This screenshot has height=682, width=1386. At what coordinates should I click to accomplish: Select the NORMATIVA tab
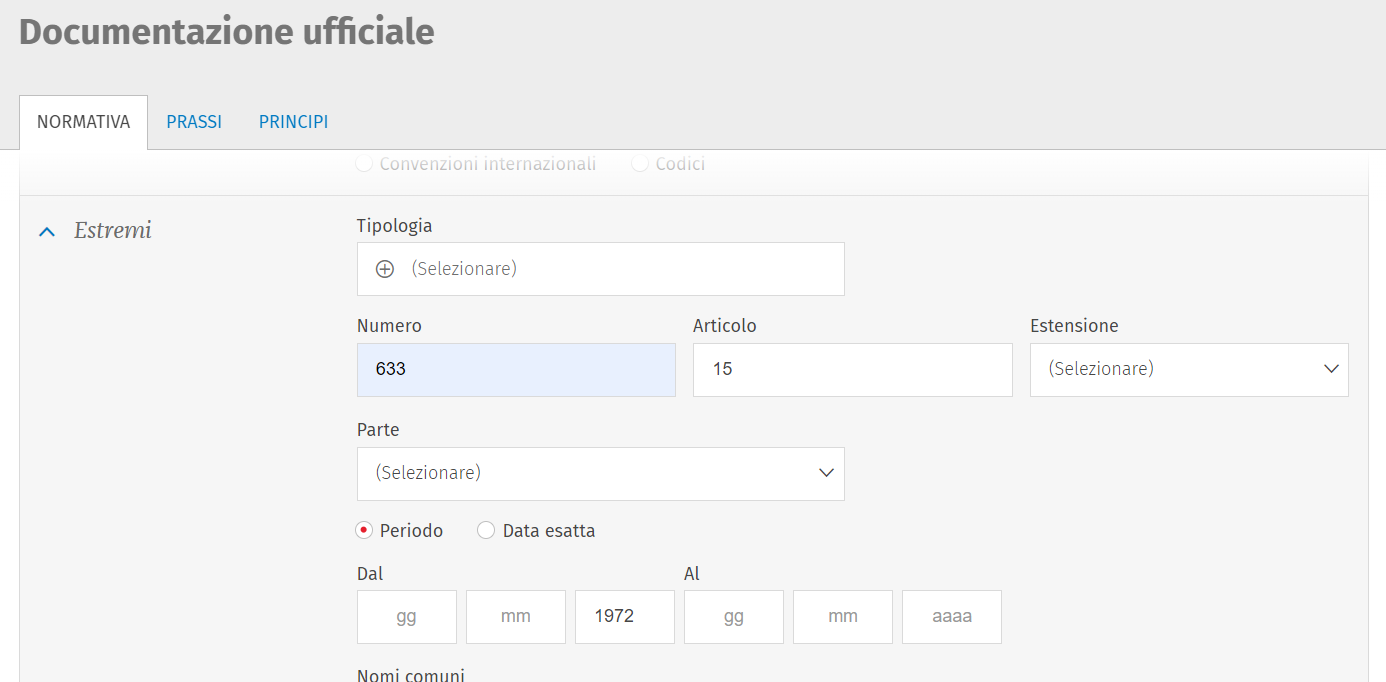[x=83, y=122]
